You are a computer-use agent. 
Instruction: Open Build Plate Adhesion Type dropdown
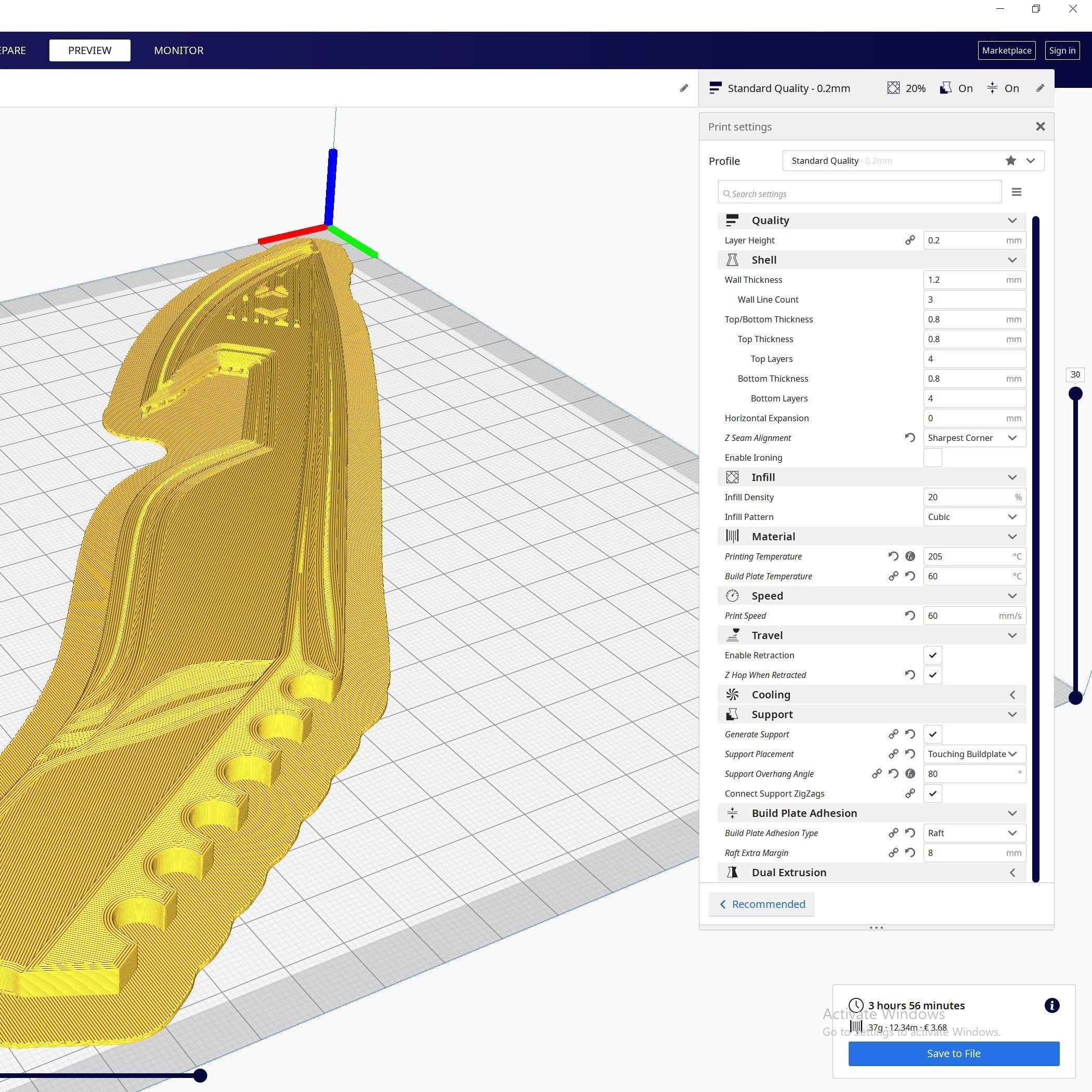[974, 833]
